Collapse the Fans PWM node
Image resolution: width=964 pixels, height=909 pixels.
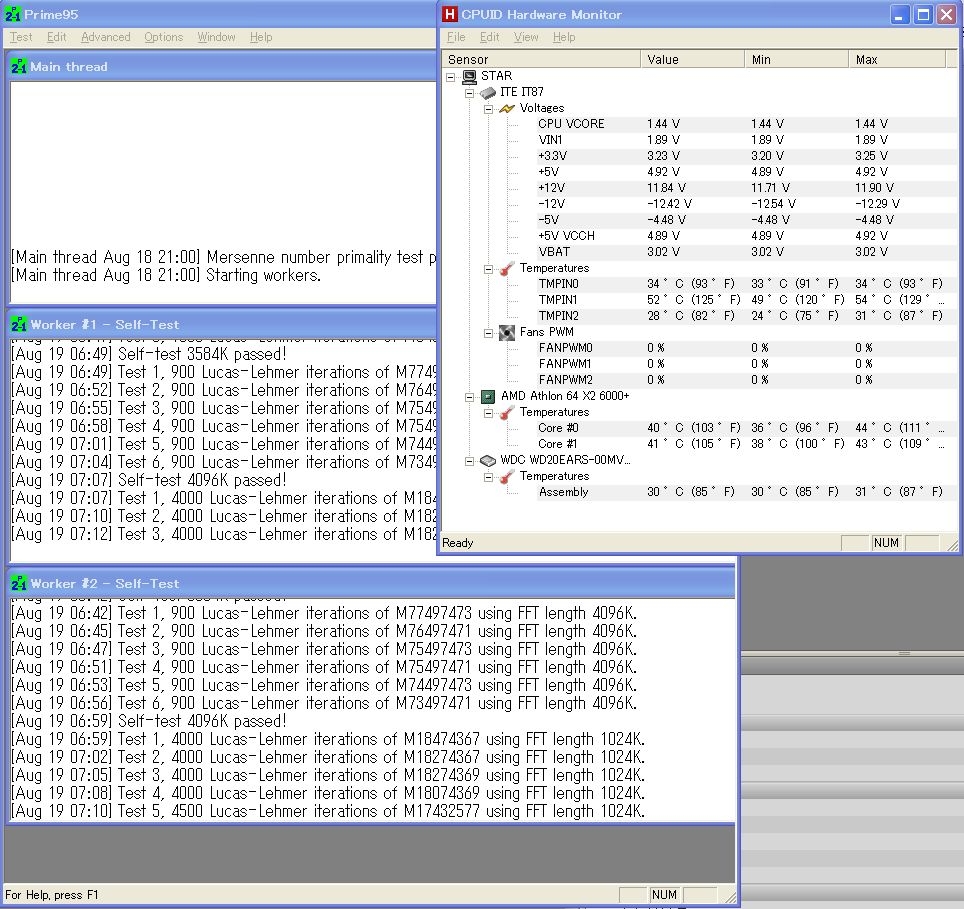click(489, 332)
